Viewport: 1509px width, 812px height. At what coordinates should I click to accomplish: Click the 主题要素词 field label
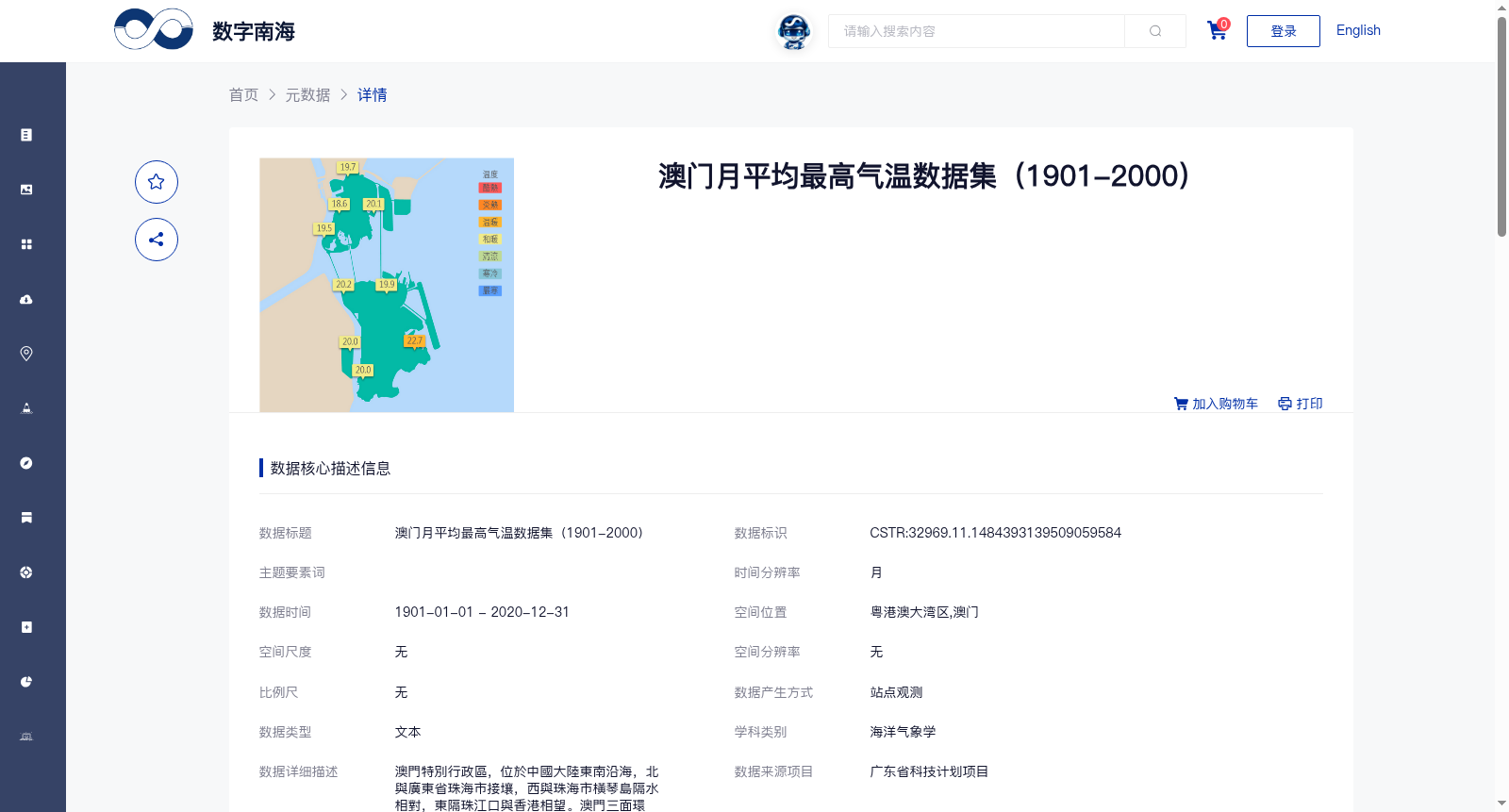pos(292,572)
